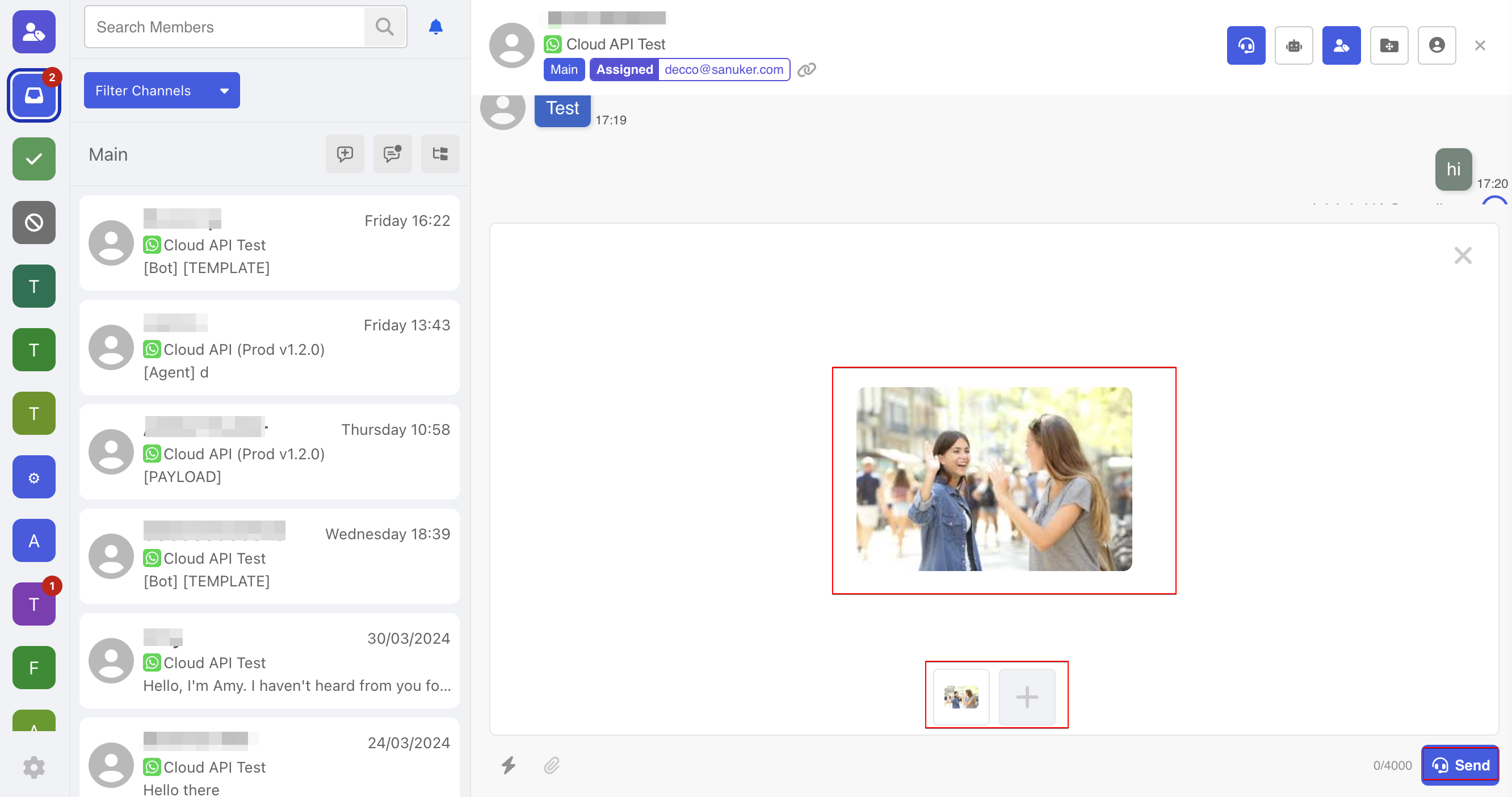The width and height of the screenshot is (1512, 797).
Task: Click the green checkmark sidebar icon
Action: pos(34,158)
